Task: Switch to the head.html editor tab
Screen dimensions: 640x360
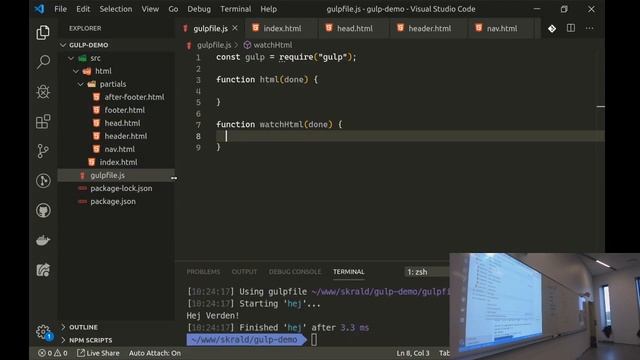Action: pos(354,28)
